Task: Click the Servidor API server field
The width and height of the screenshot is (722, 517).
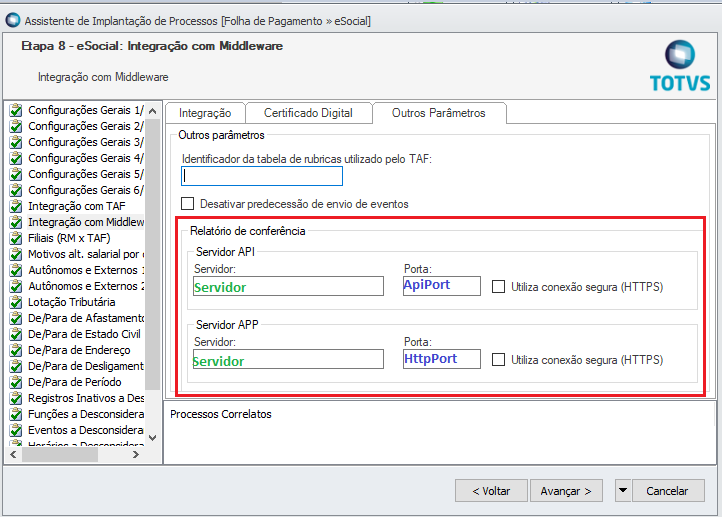Action: 288,286
